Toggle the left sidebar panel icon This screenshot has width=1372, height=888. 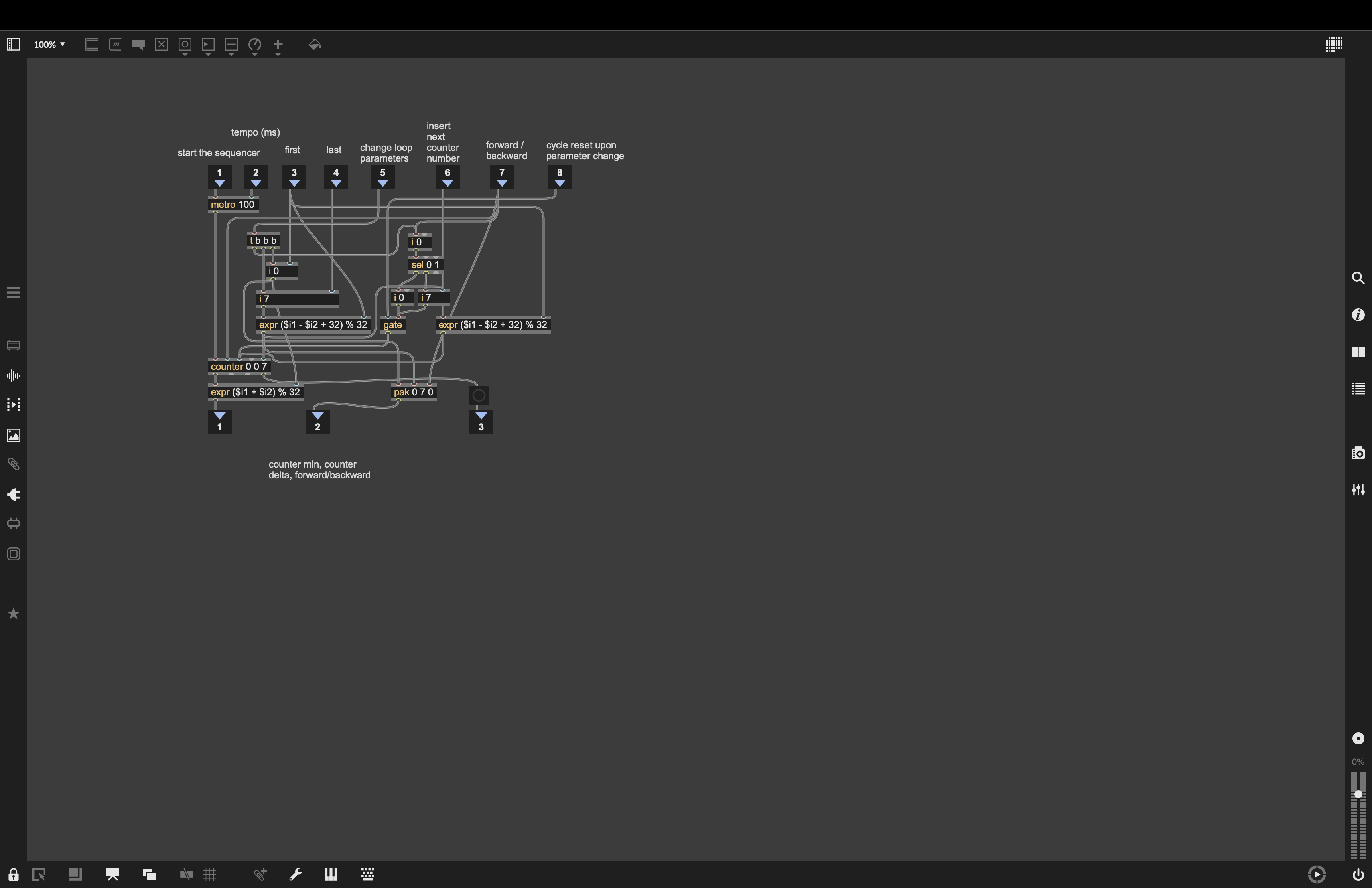[x=14, y=45]
